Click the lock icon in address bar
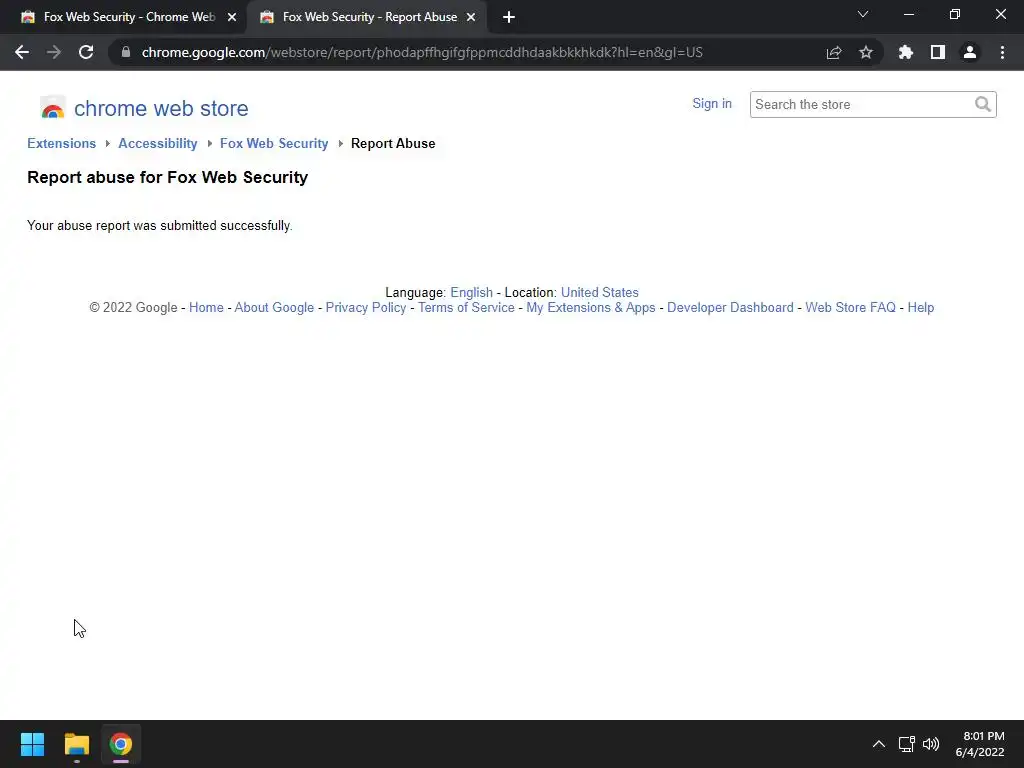 click(126, 52)
